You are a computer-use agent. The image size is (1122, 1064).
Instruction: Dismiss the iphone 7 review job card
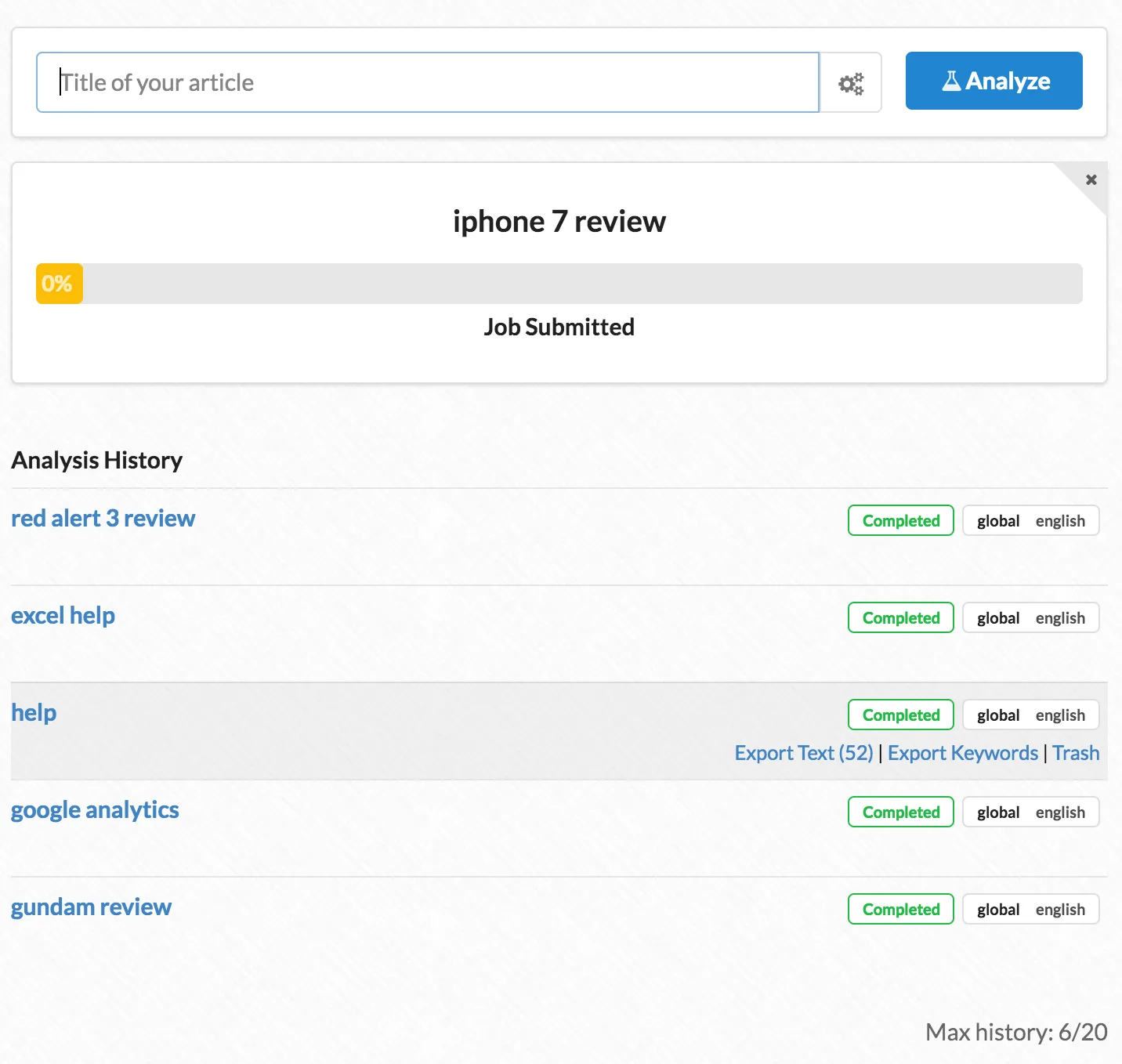pos(1091,179)
